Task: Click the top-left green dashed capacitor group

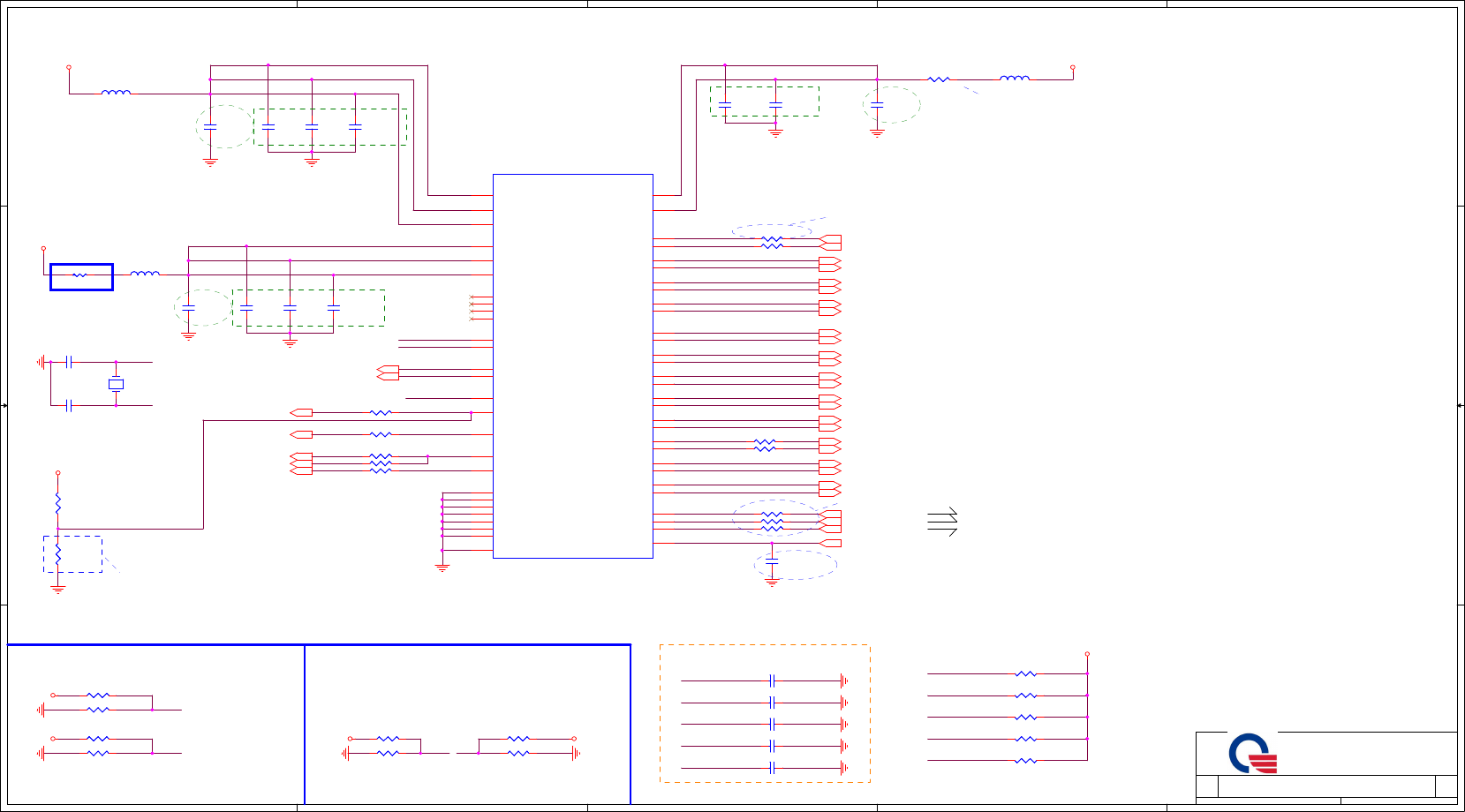Action: [330, 127]
